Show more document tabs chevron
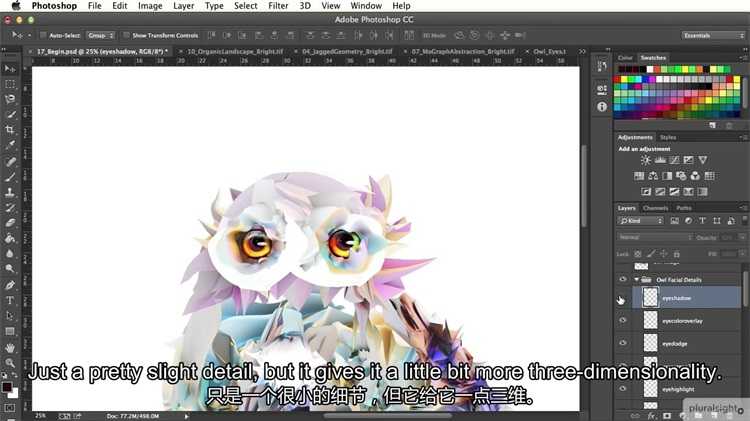Viewport: 750px width, 421px height. click(x=582, y=51)
